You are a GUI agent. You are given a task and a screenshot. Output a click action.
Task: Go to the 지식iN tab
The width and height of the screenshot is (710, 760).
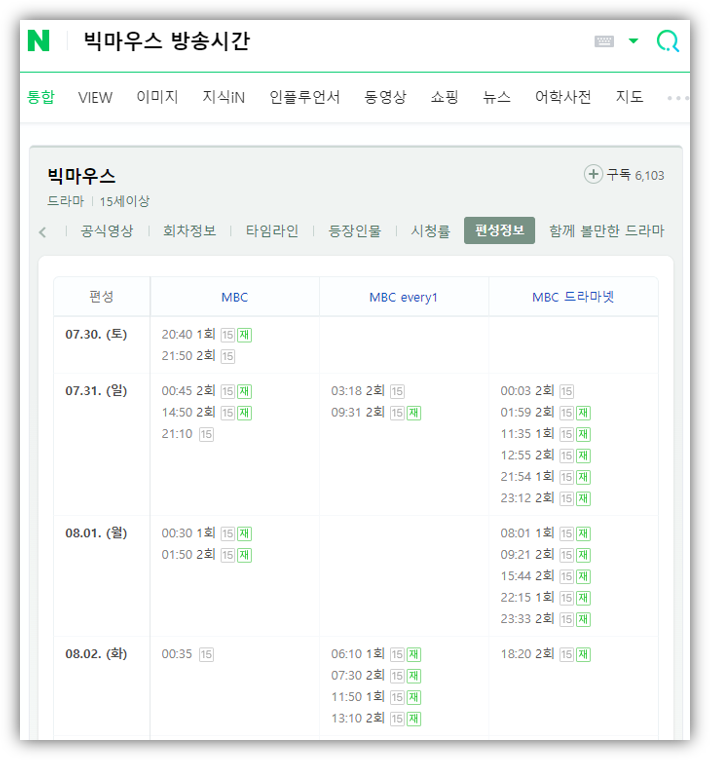point(223,97)
